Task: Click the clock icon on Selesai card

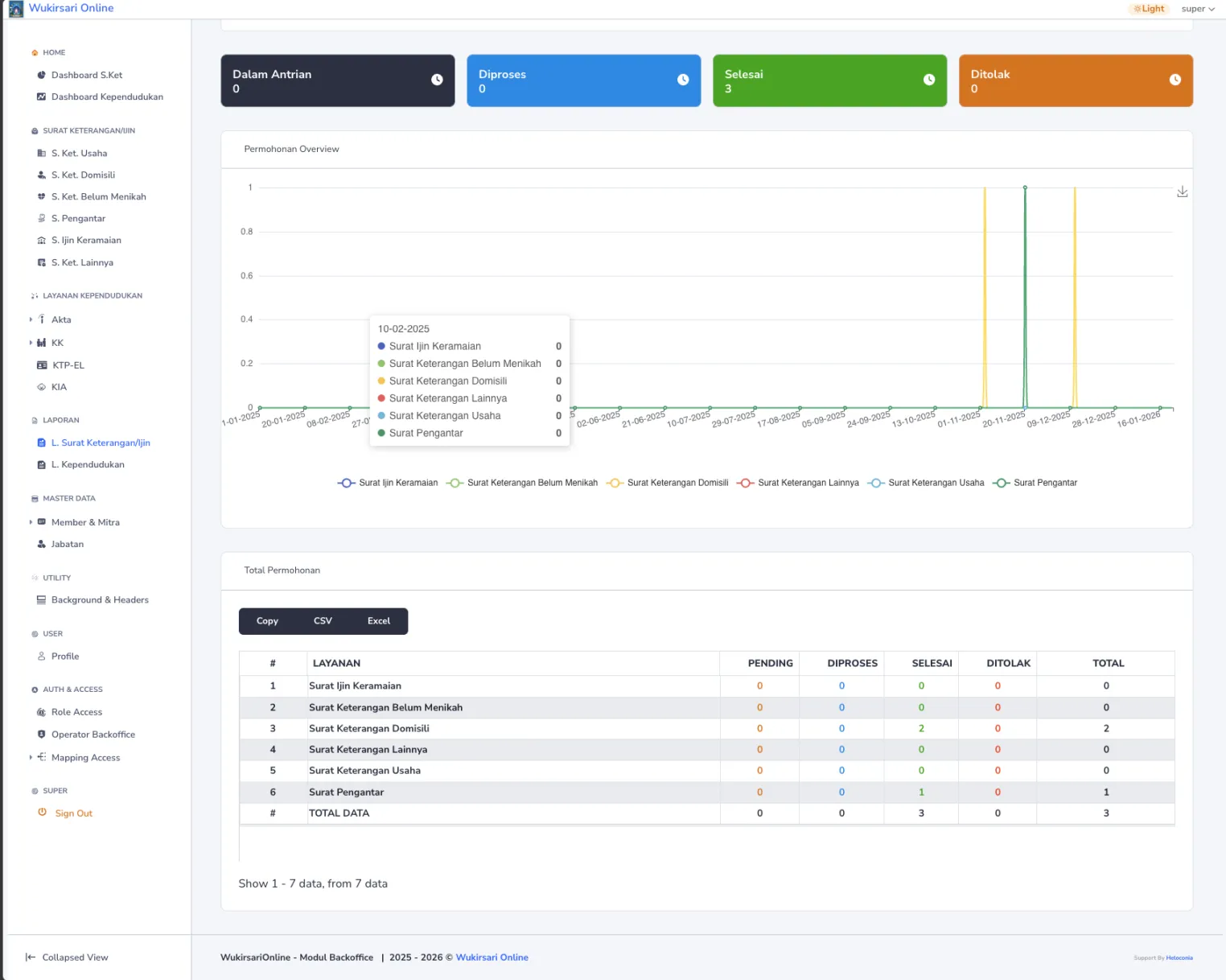Action: click(929, 80)
